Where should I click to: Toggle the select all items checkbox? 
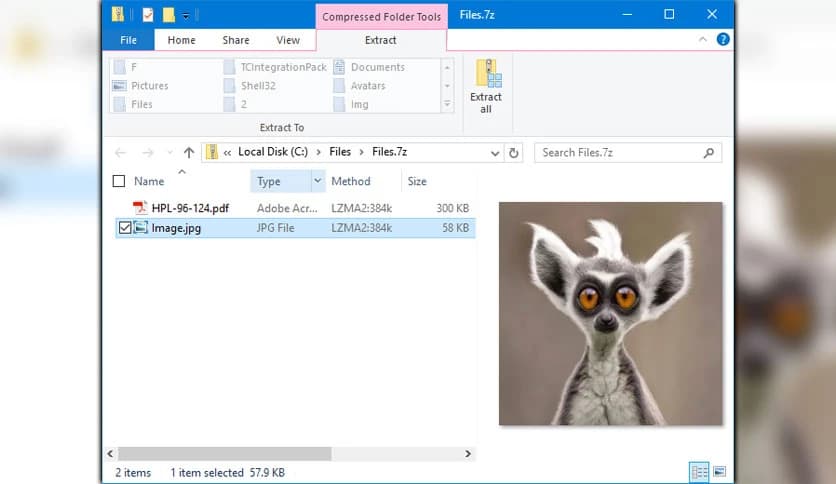(119, 182)
